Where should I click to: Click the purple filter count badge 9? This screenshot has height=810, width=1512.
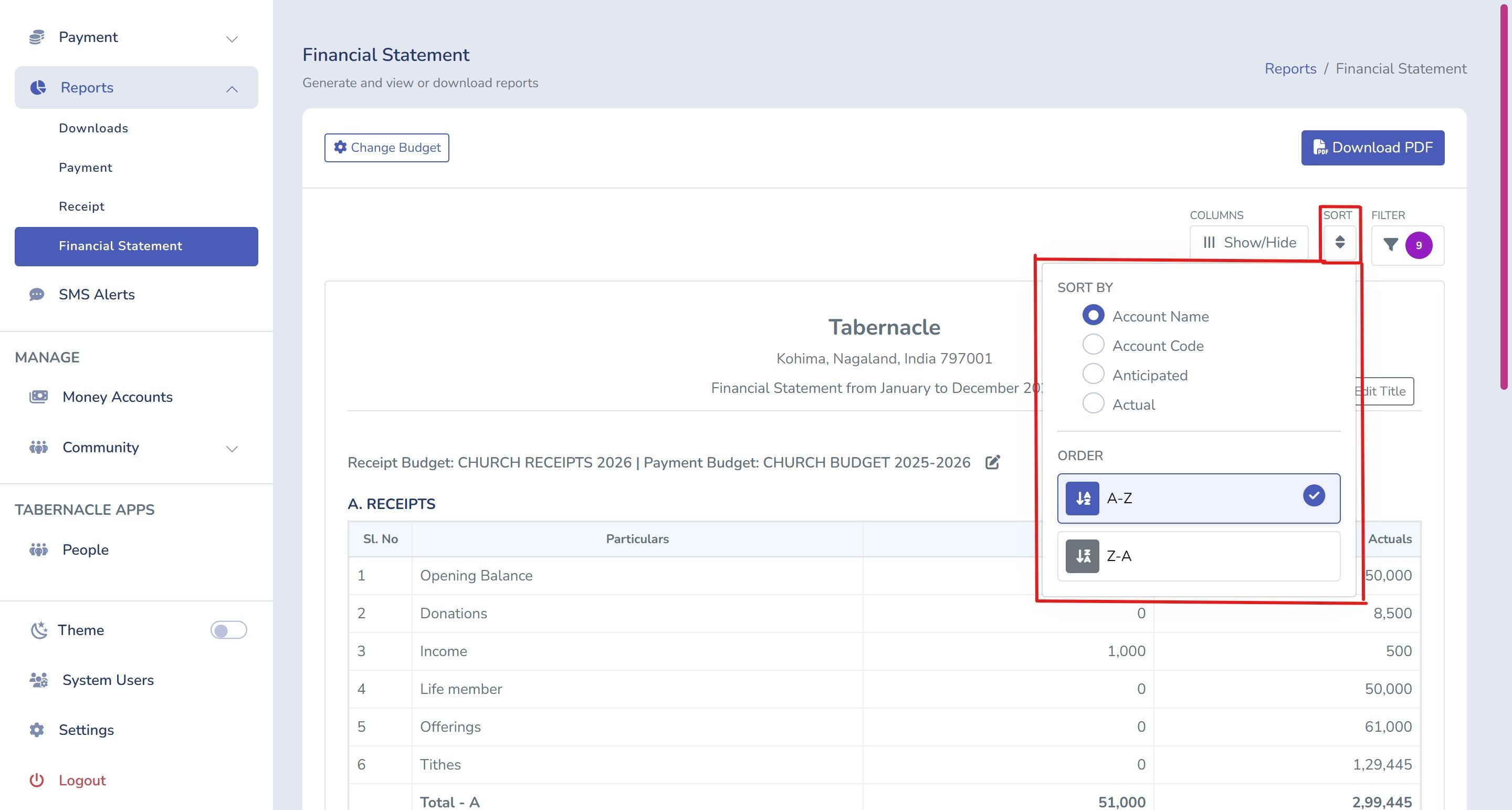point(1419,245)
